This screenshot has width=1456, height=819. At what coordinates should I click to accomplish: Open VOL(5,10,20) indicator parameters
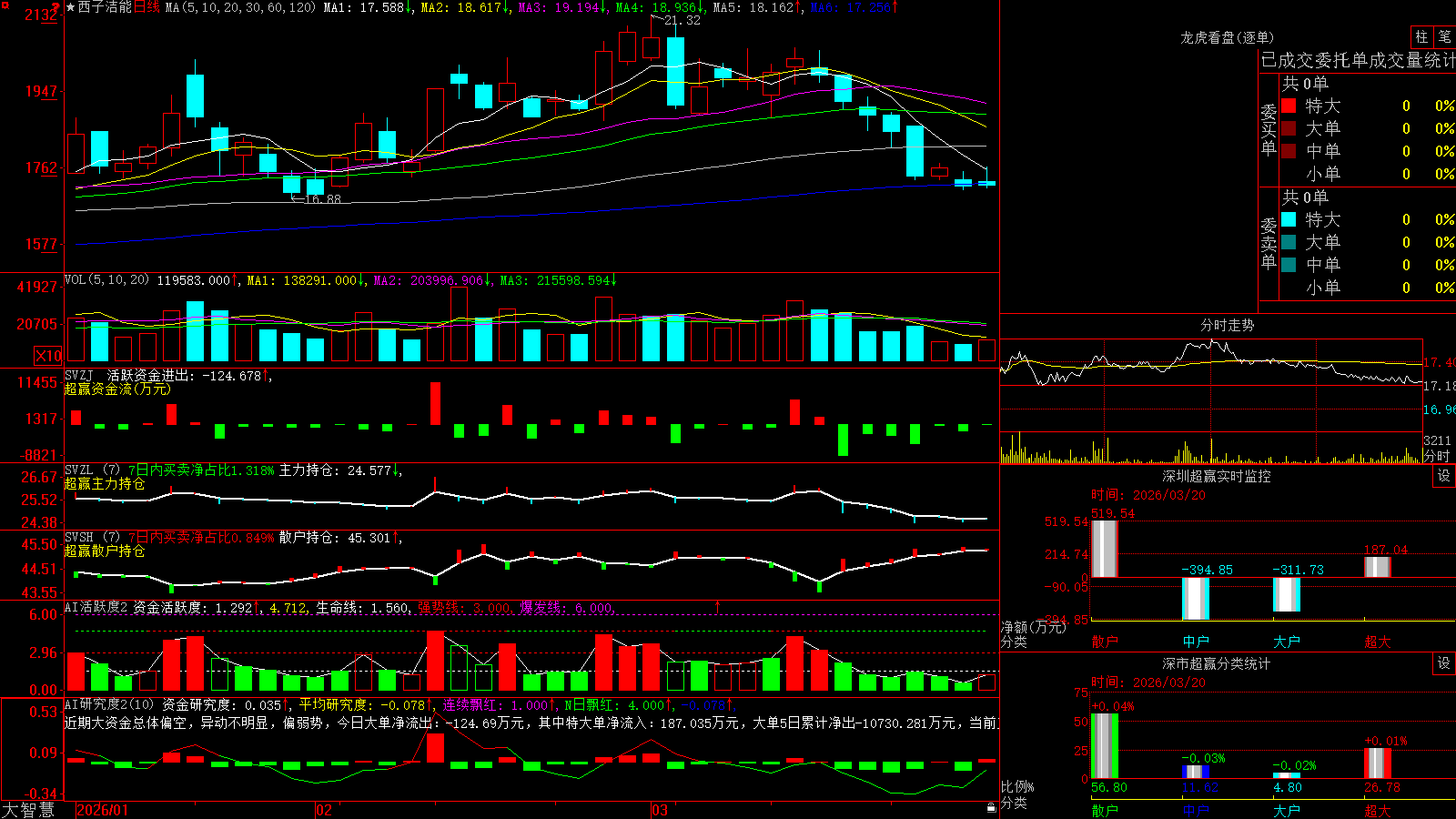point(106,280)
